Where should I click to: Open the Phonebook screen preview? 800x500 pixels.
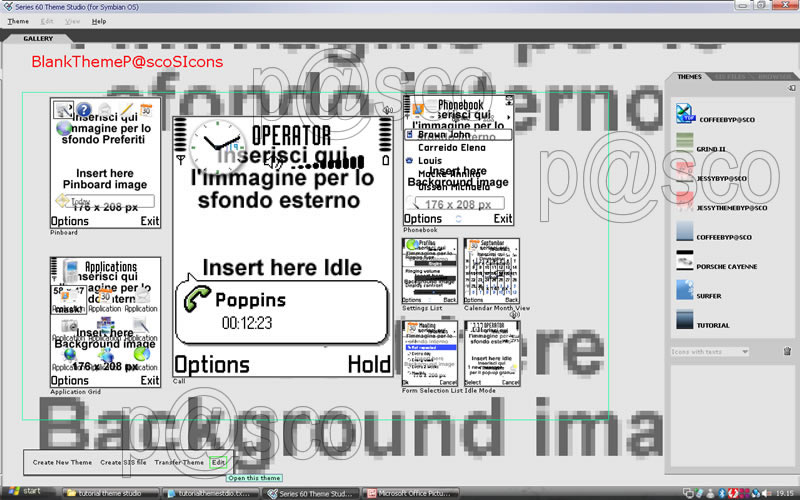(458, 160)
